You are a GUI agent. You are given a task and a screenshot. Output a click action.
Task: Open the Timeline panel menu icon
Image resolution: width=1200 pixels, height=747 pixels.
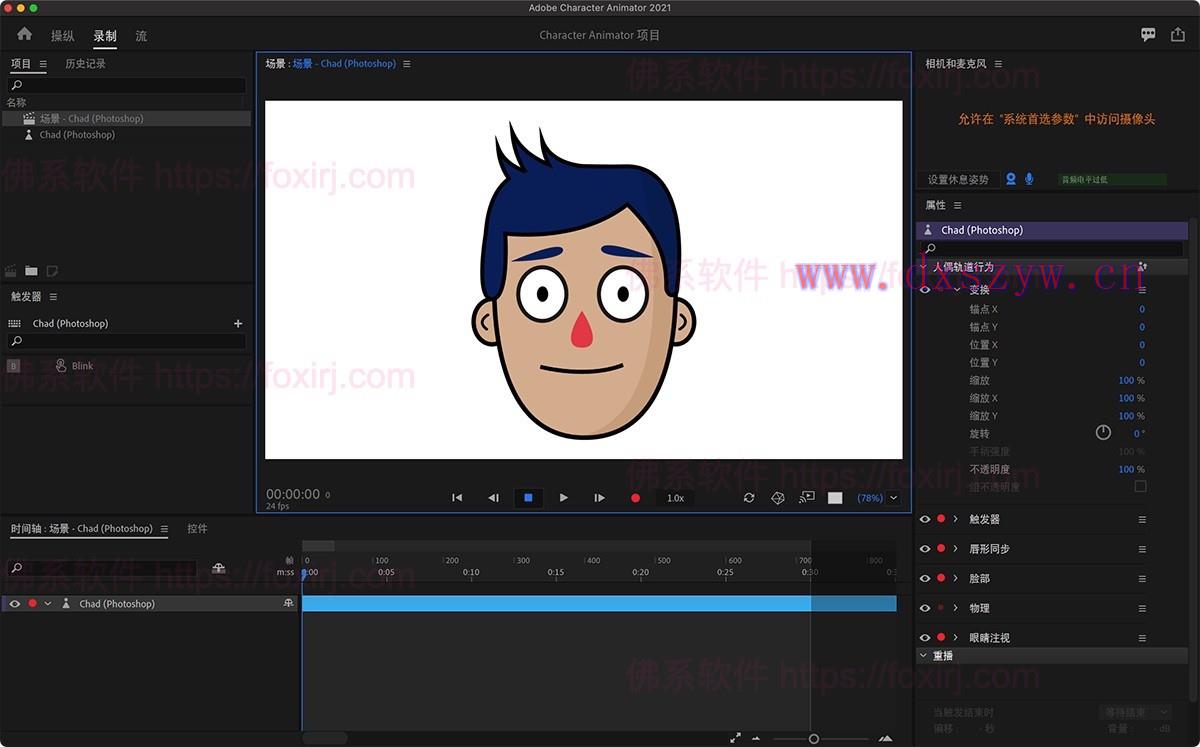coord(164,529)
